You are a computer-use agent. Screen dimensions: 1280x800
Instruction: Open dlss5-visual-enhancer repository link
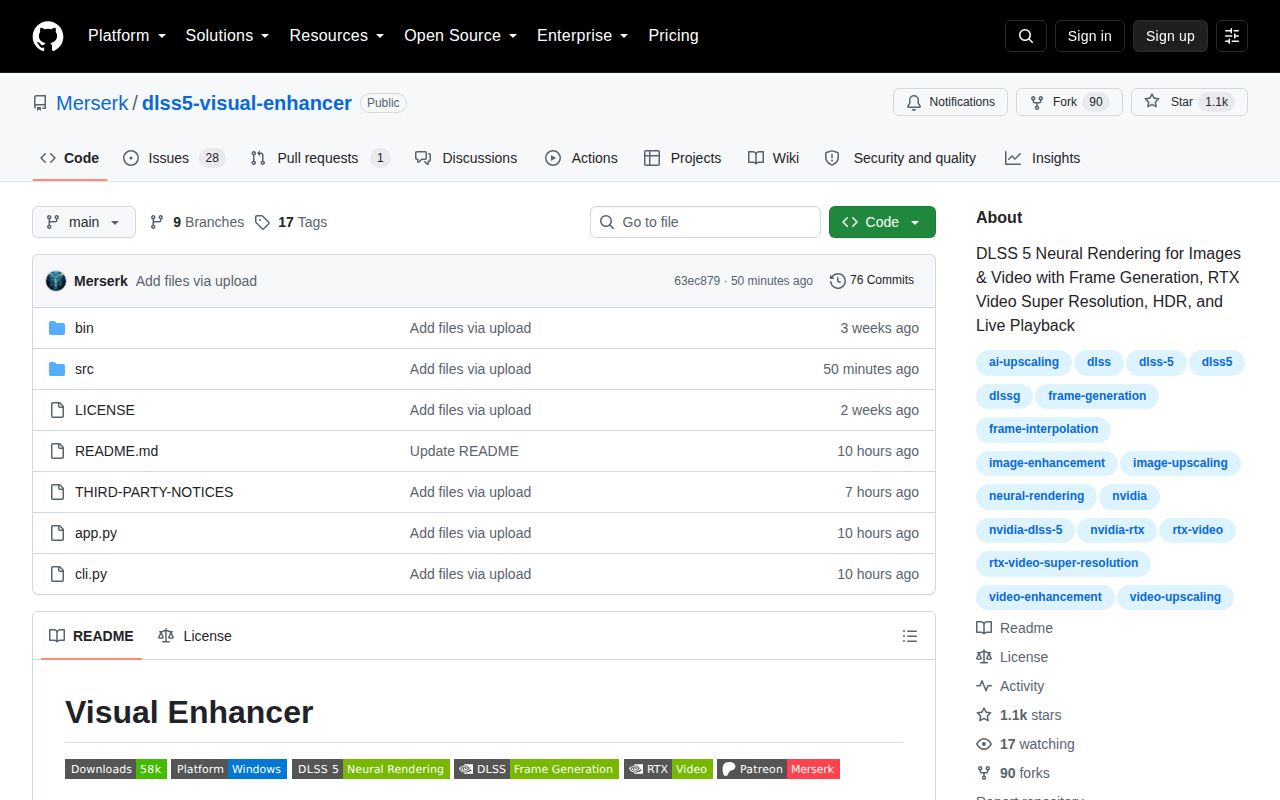point(247,103)
